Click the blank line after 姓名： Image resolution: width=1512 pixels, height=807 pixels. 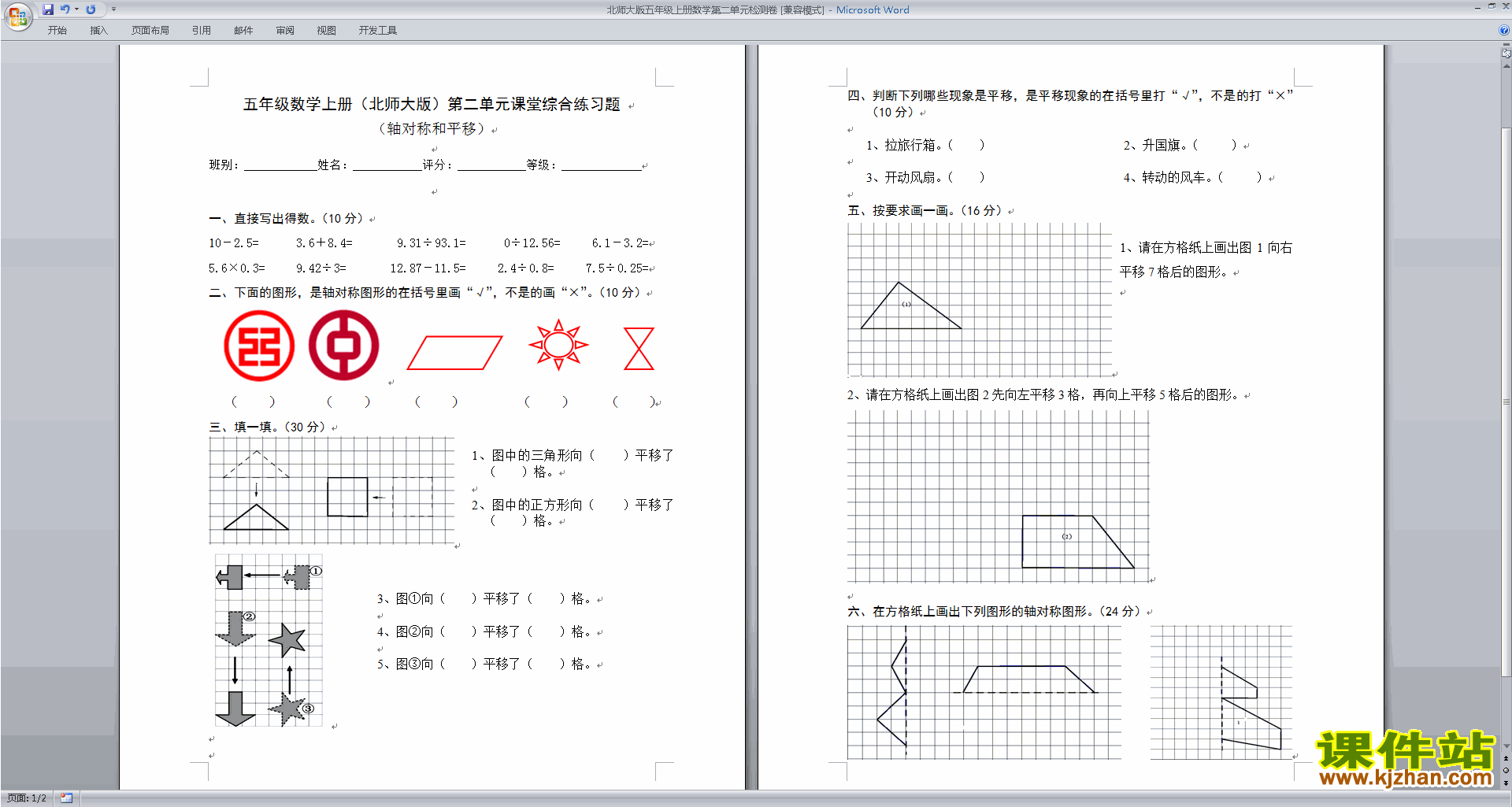tap(387, 165)
